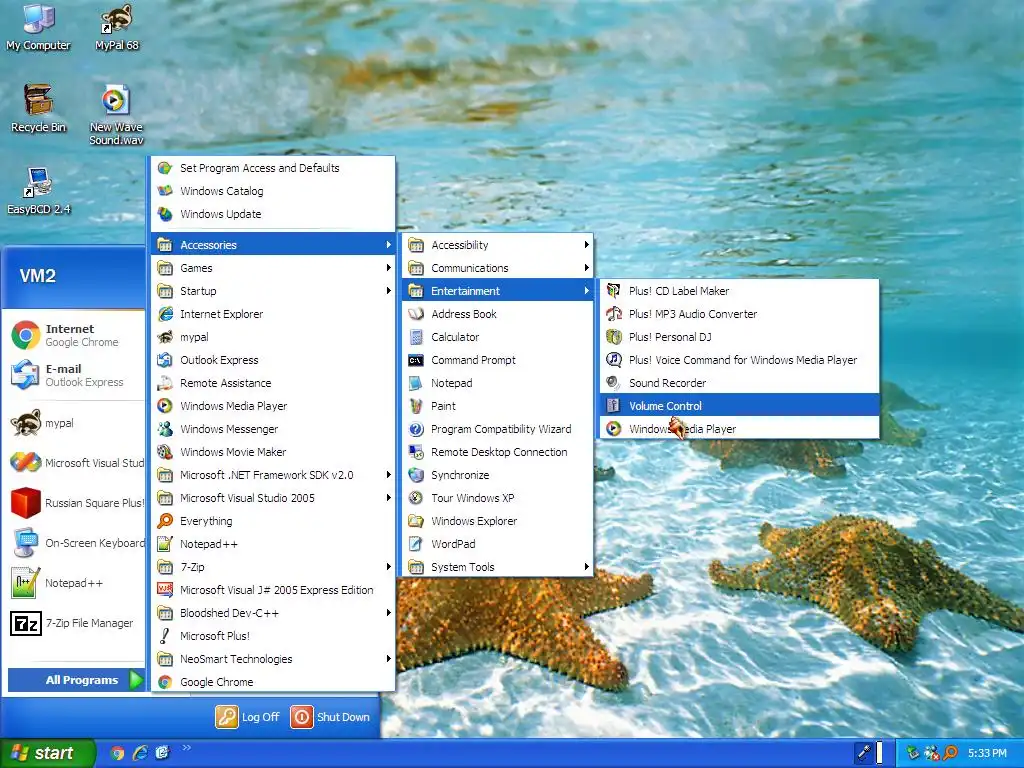Expand Microsoft Visual Studio 2005 submenu
1024x768 pixels.
[273, 498]
